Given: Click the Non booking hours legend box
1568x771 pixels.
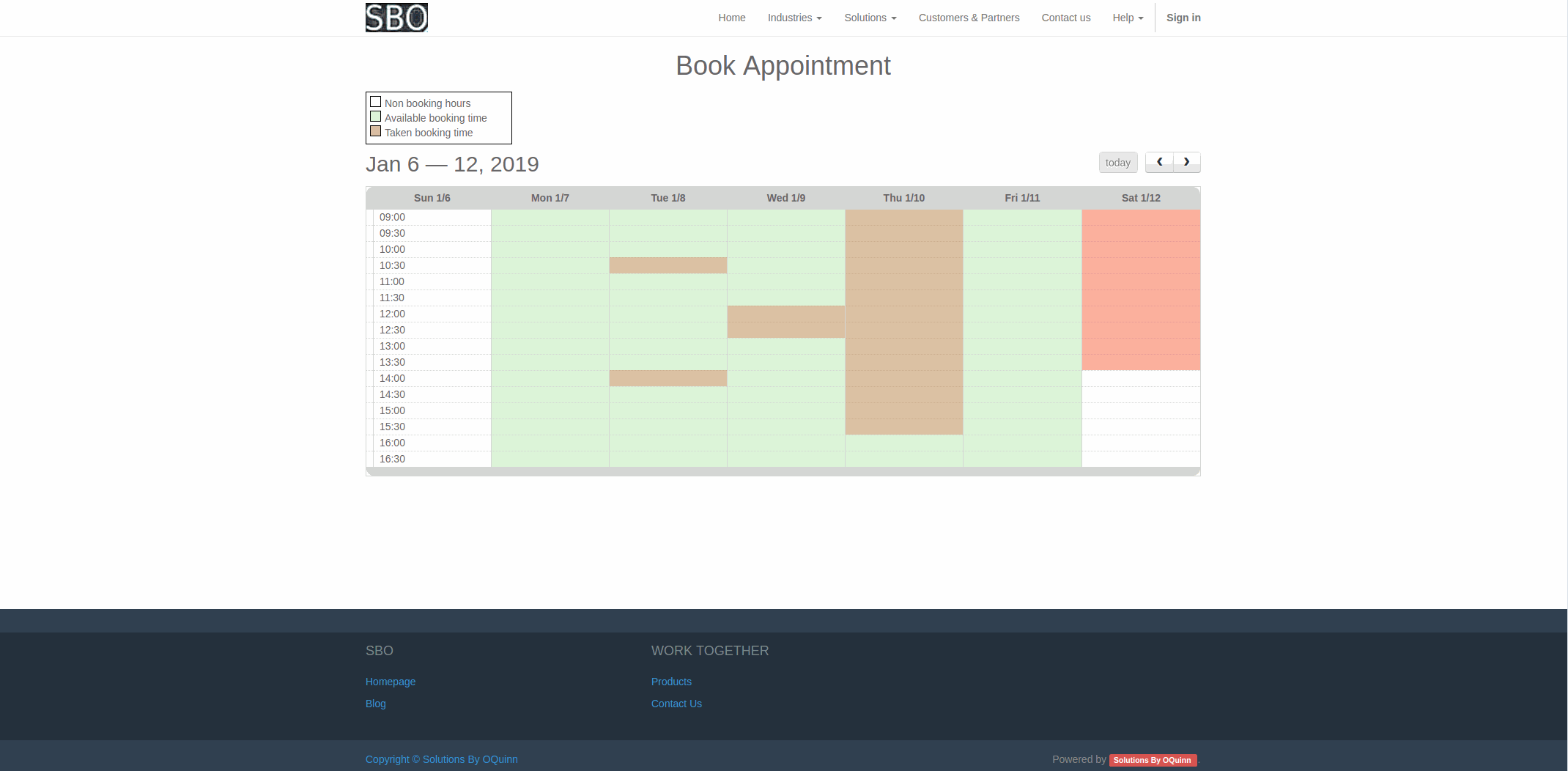Looking at the screenshot, I should pyautogui.click(x=375, y=102).
